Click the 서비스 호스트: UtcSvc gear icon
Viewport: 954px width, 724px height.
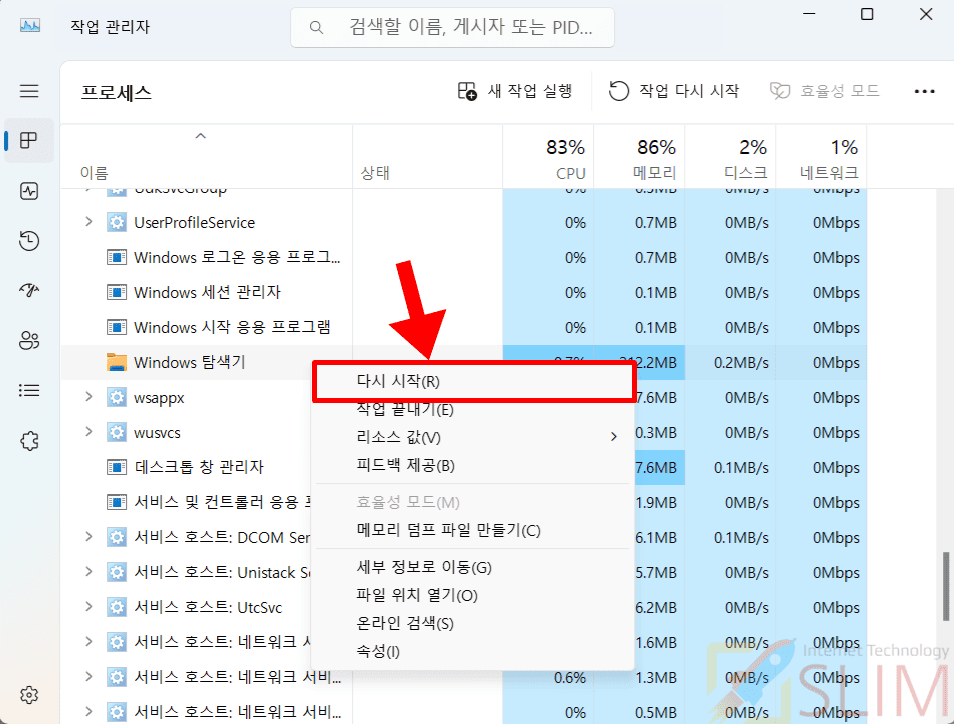[117, 607]
